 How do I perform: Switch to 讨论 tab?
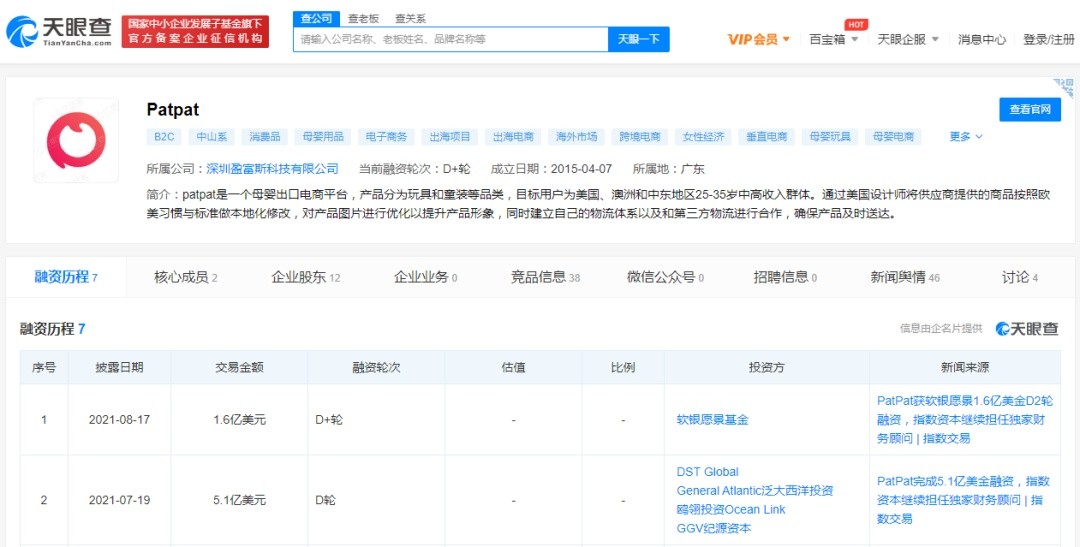[x=1019, y=278]
